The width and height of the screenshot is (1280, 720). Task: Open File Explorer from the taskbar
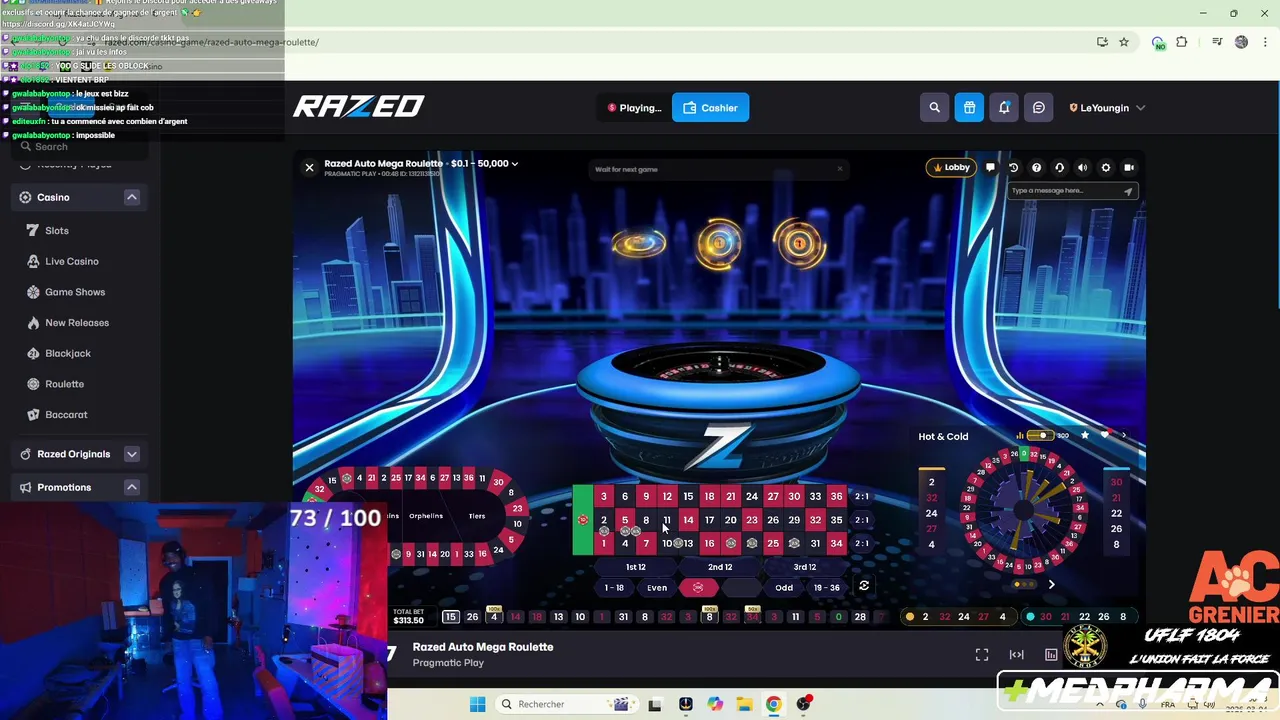click(x=744, y=704)
